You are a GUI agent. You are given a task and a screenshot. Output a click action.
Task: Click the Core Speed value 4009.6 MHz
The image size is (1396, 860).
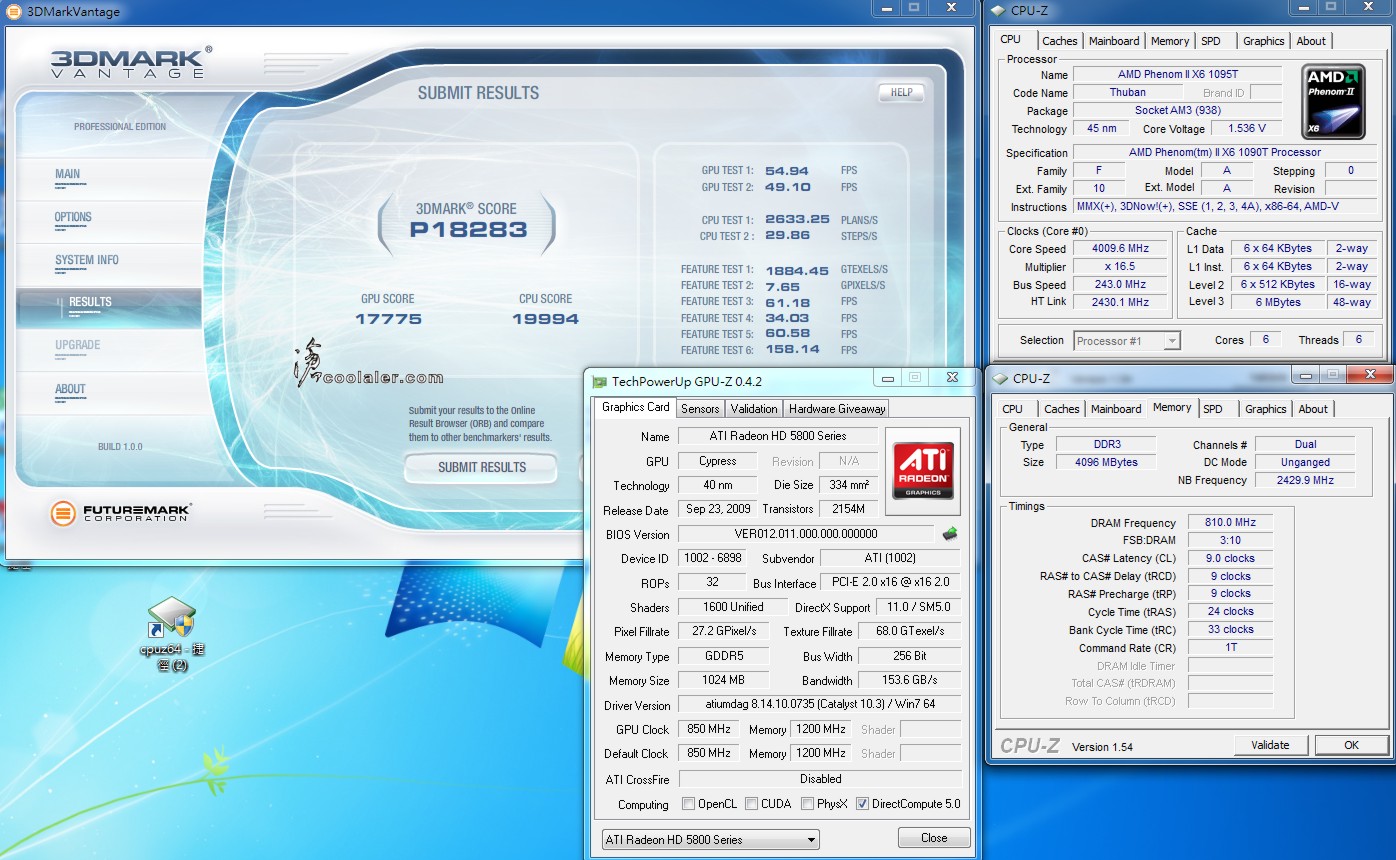1121,249
